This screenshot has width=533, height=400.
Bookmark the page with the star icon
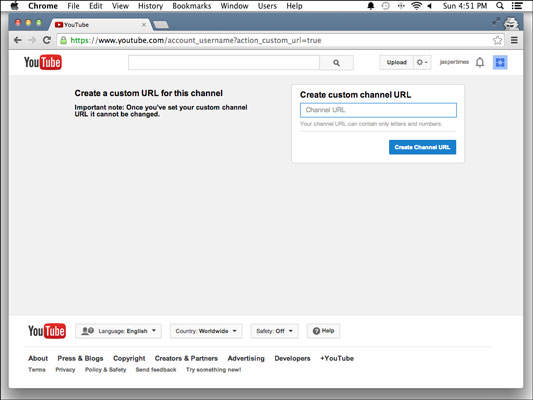497,40
